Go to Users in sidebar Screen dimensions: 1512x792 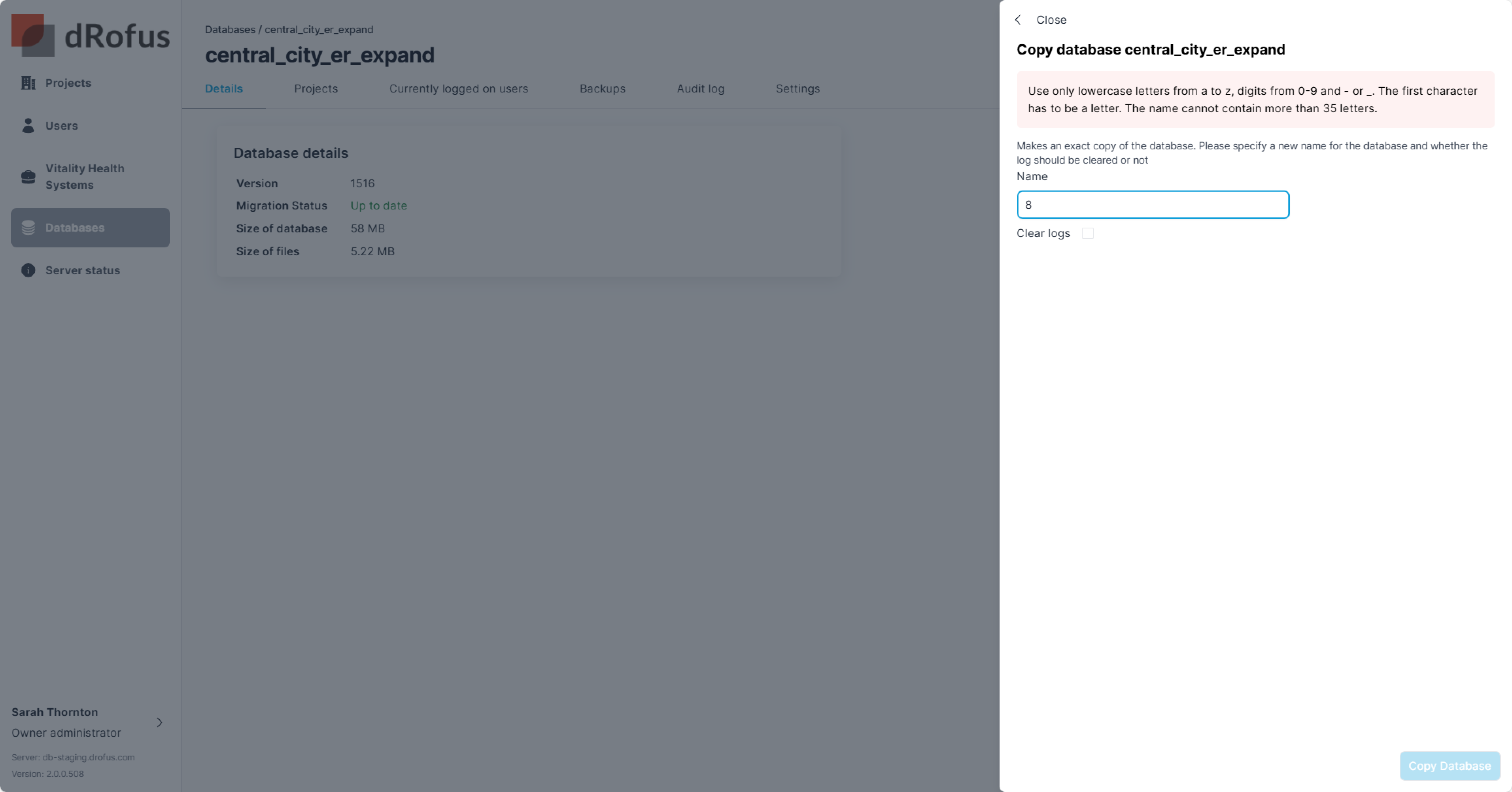91,126
